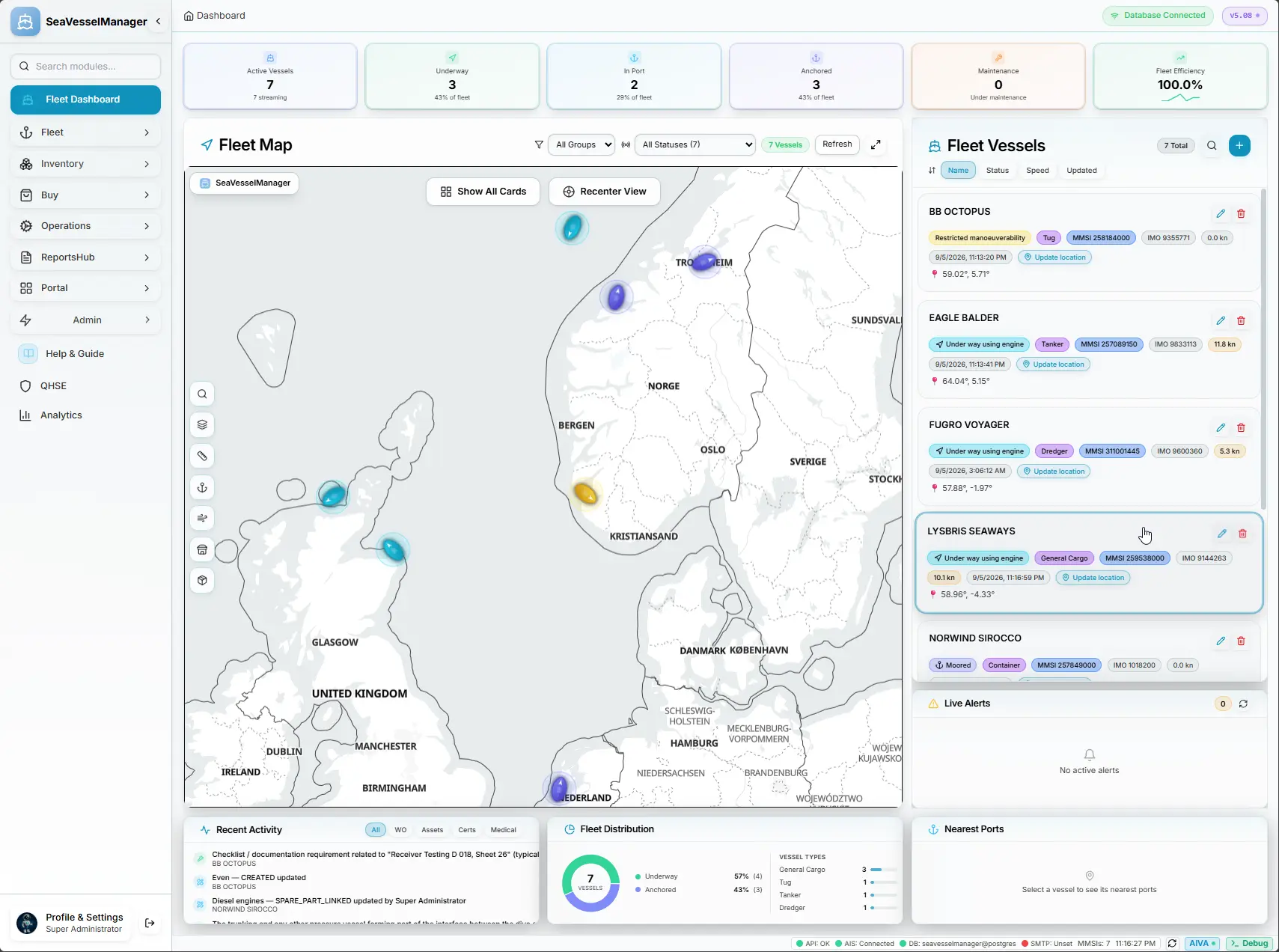Screen dimensions: 1279x952
Task: Delete the FUGRO VOYAGER vessel
Action: point(1241,427)
